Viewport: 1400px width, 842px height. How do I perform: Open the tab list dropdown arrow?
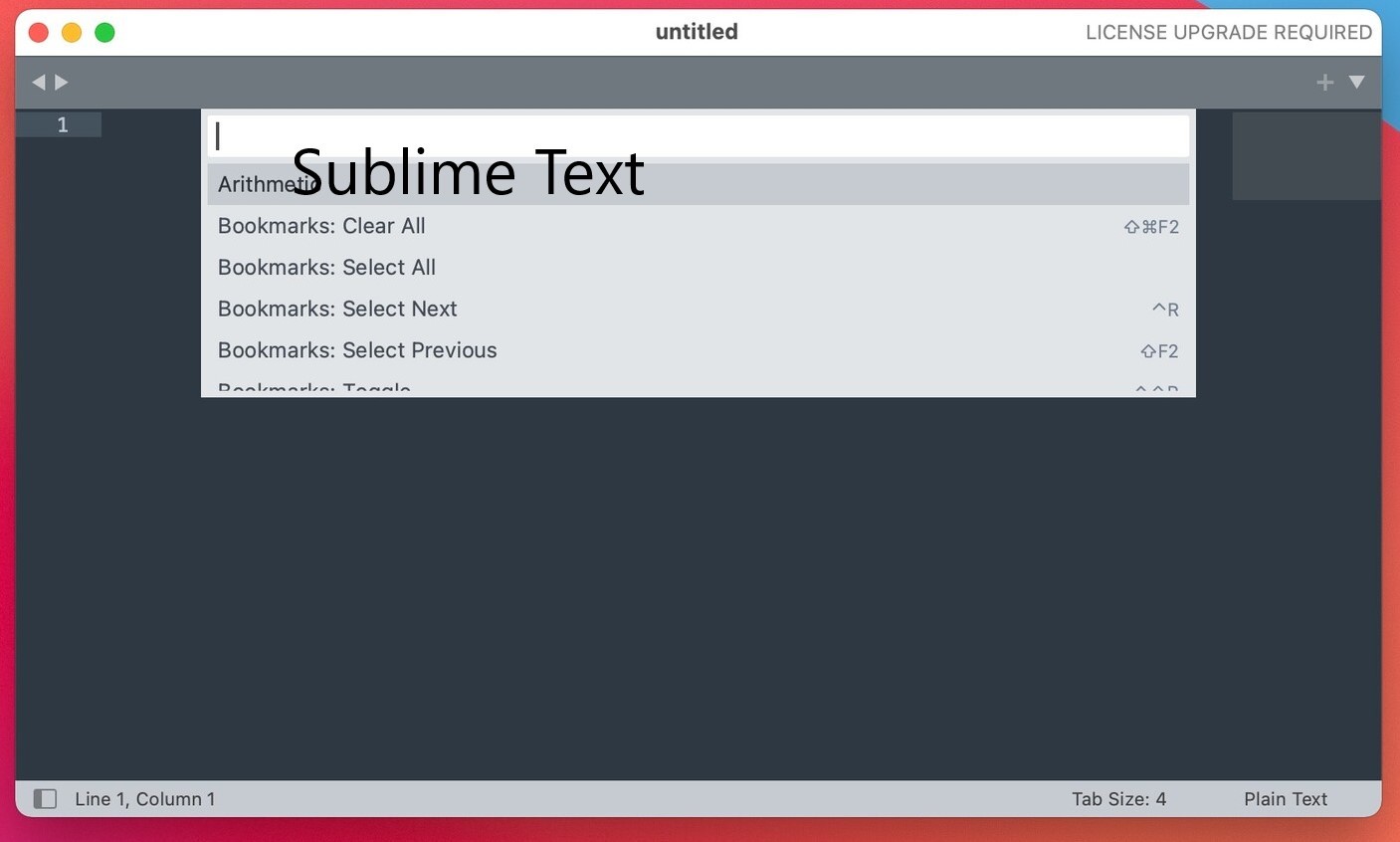[1356, 82]
